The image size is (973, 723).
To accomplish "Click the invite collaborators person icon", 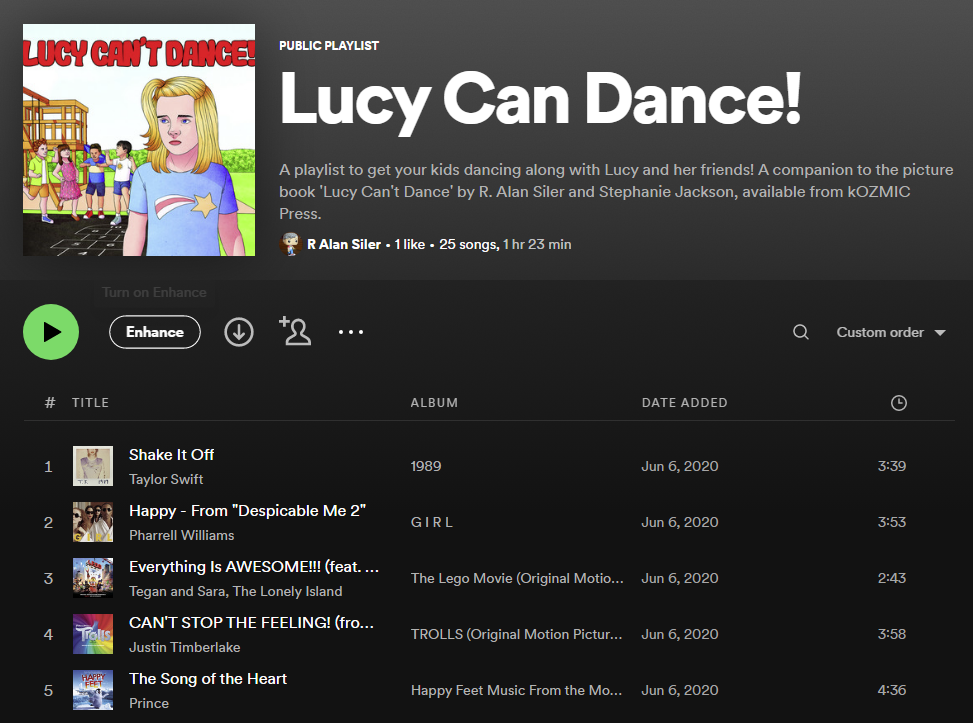I will [x=295, y=331].
